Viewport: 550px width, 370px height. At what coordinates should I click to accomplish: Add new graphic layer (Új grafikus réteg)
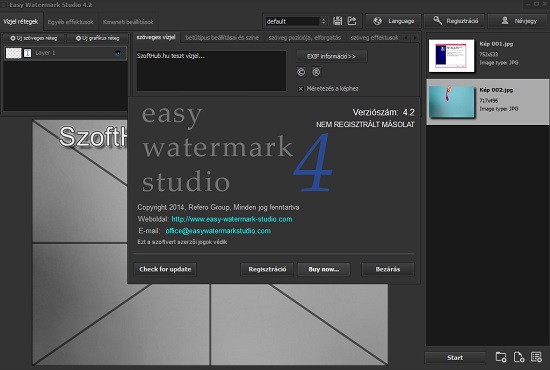(x=98, y=38)
